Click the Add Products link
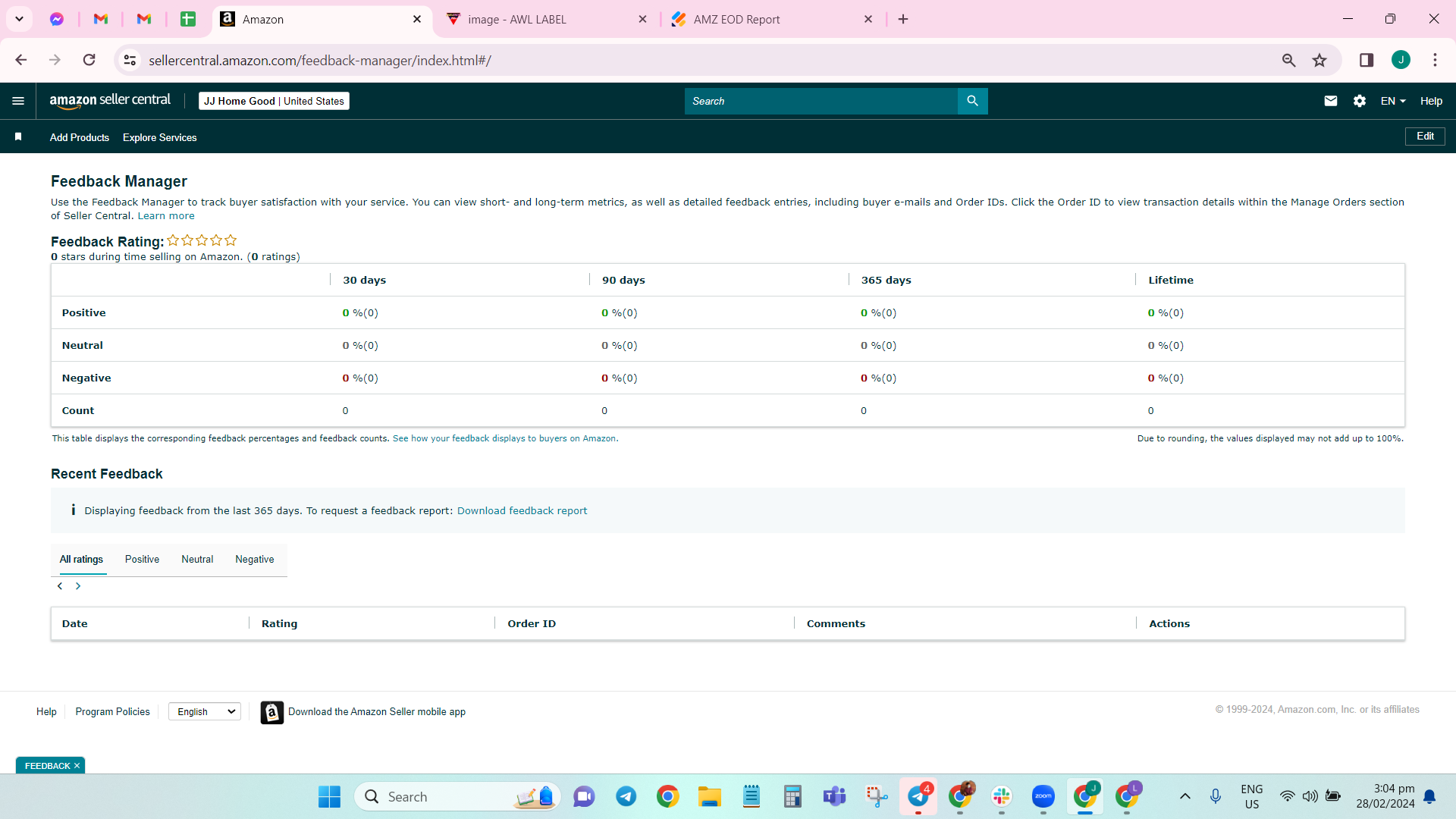The width and height of the screenshot is (1456, 819). coord(80,137)
